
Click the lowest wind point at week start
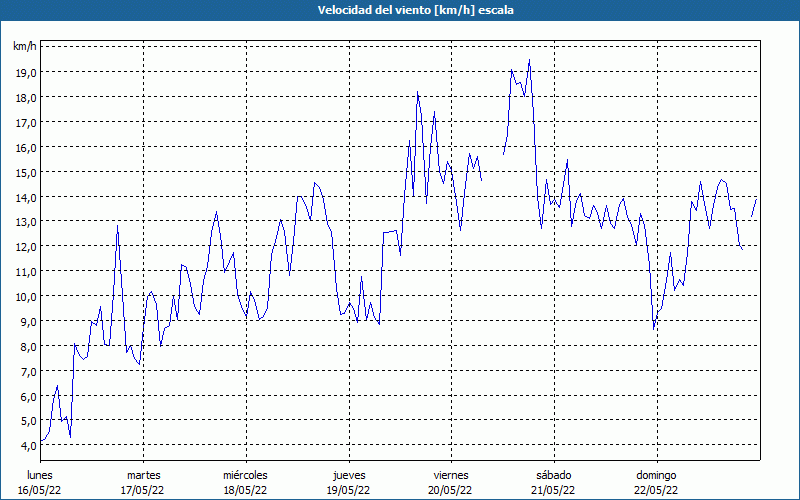pos(42,440)
